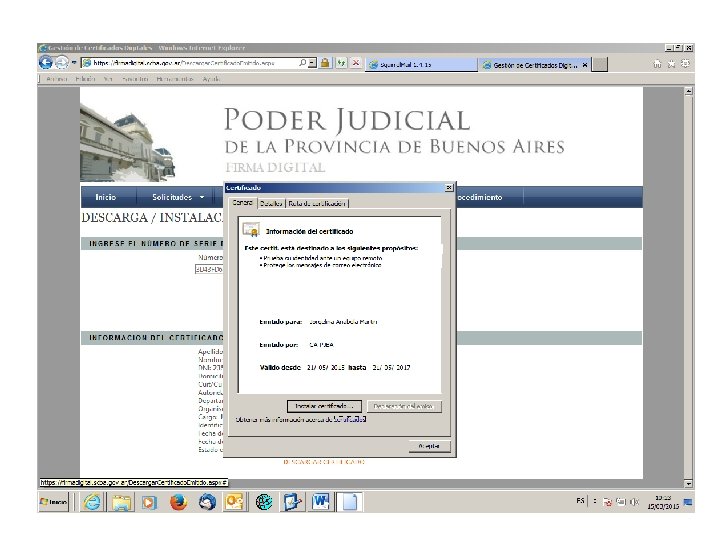Open the Ver menu
This screenshot has height=540, width=720.
(x=108, y=79)
